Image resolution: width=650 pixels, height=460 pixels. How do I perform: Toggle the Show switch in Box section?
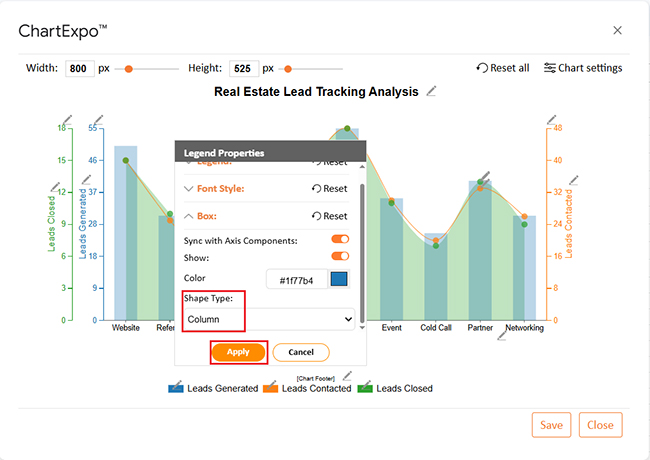(x=340, y=257)
